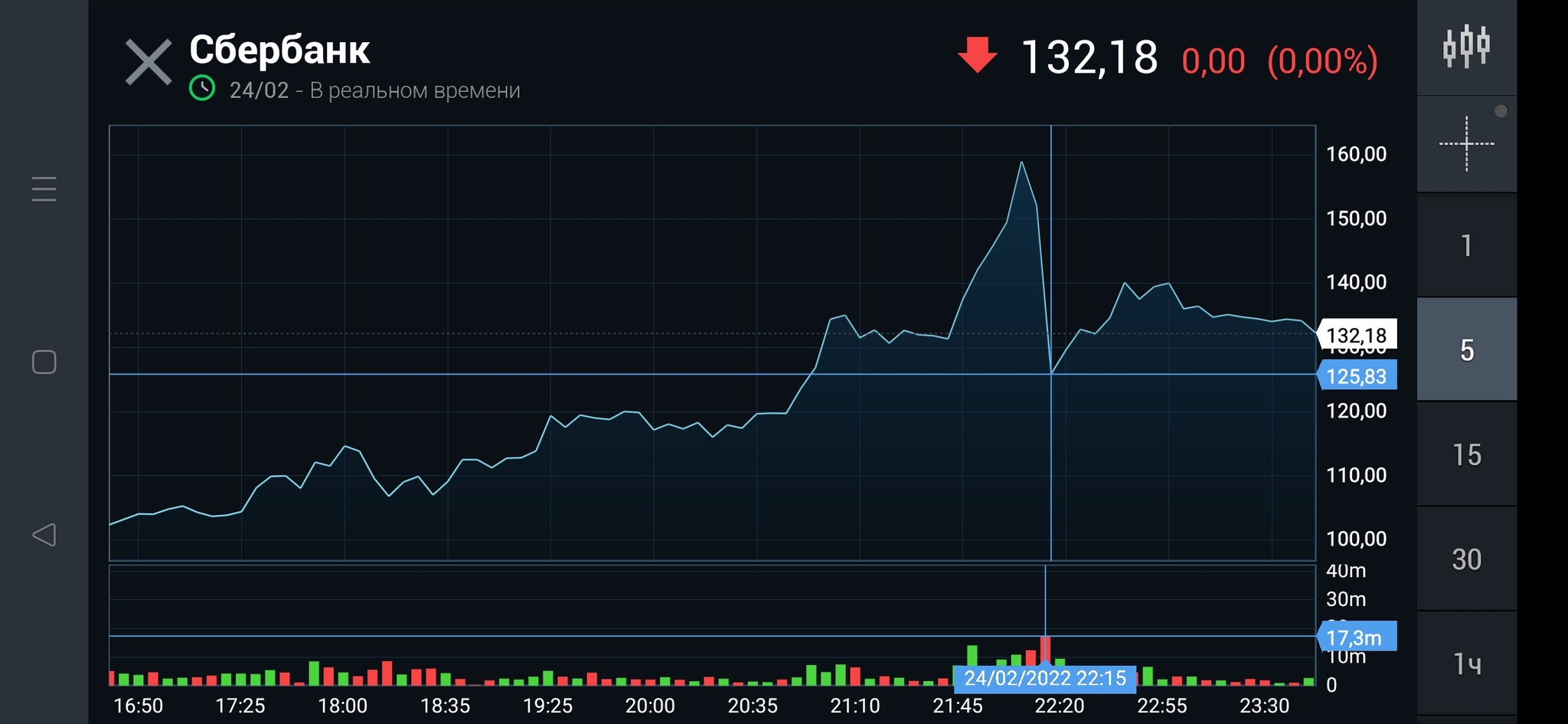Select the 1ч hourly interval

(x=1466, y=663)
